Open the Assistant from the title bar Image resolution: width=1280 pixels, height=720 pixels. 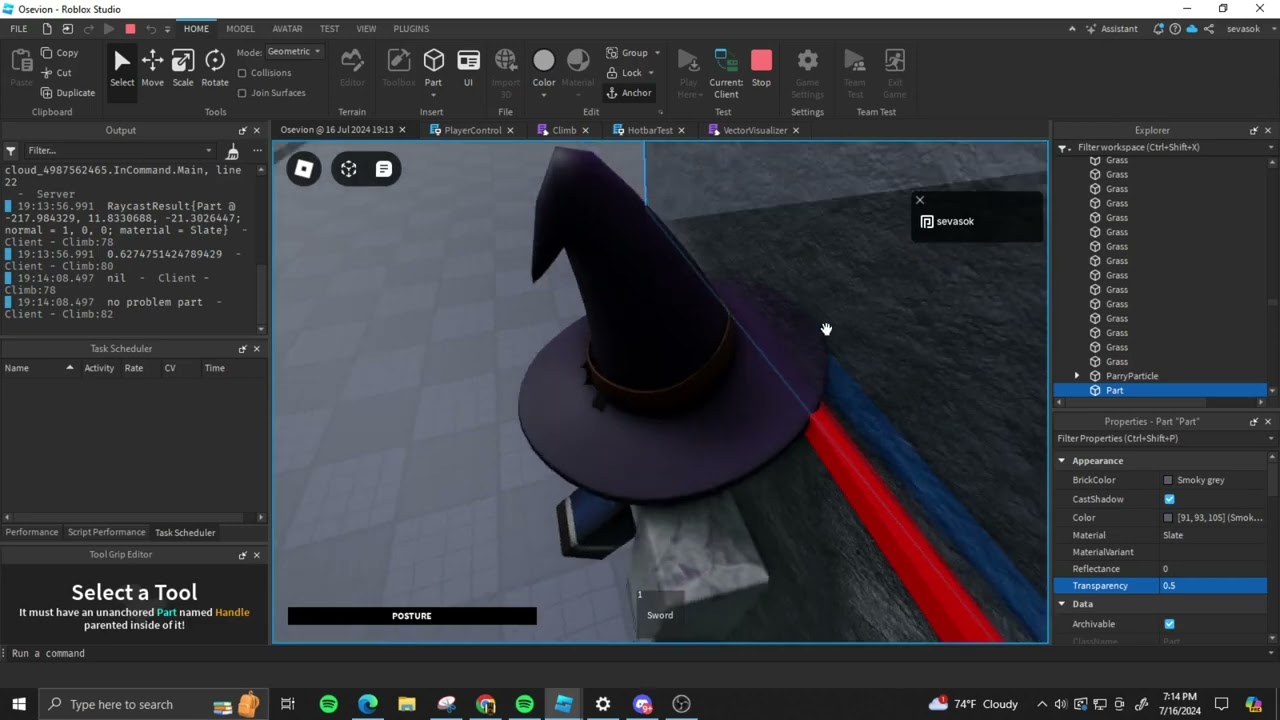tap(1112, 29)
